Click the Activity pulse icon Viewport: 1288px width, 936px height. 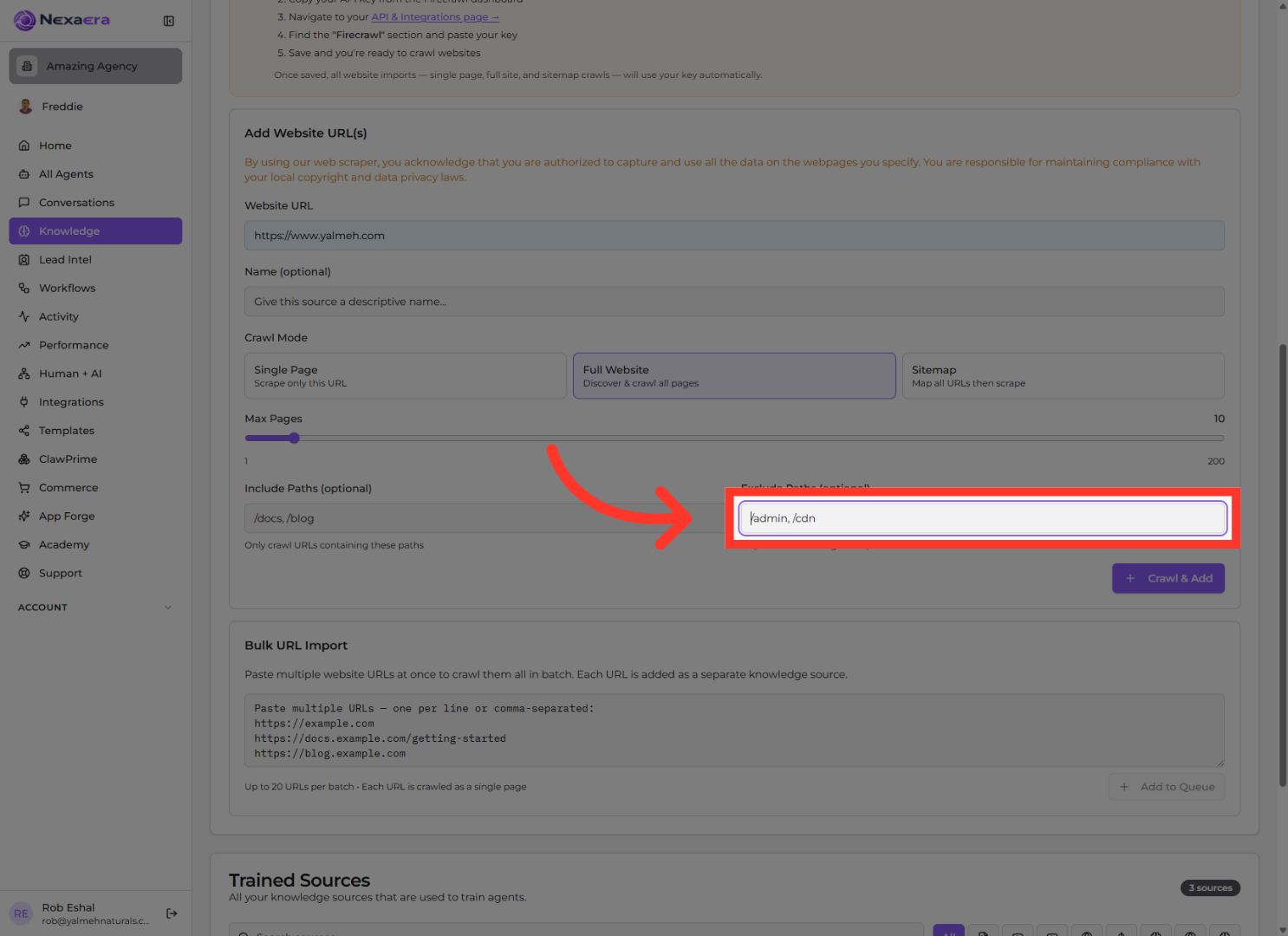(x=24, y=317)
